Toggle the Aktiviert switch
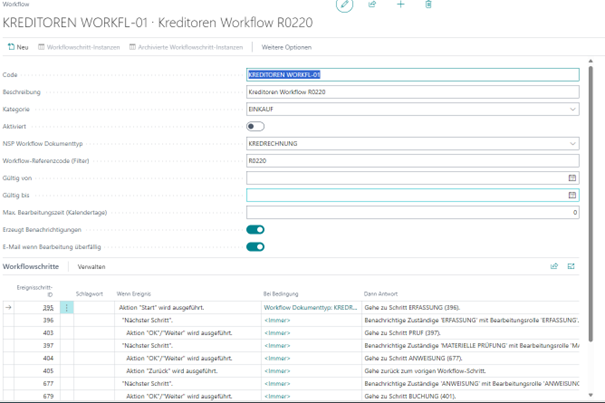Image resolution: width=605 pixels, height=403 pixels. [x=255, y=127]
